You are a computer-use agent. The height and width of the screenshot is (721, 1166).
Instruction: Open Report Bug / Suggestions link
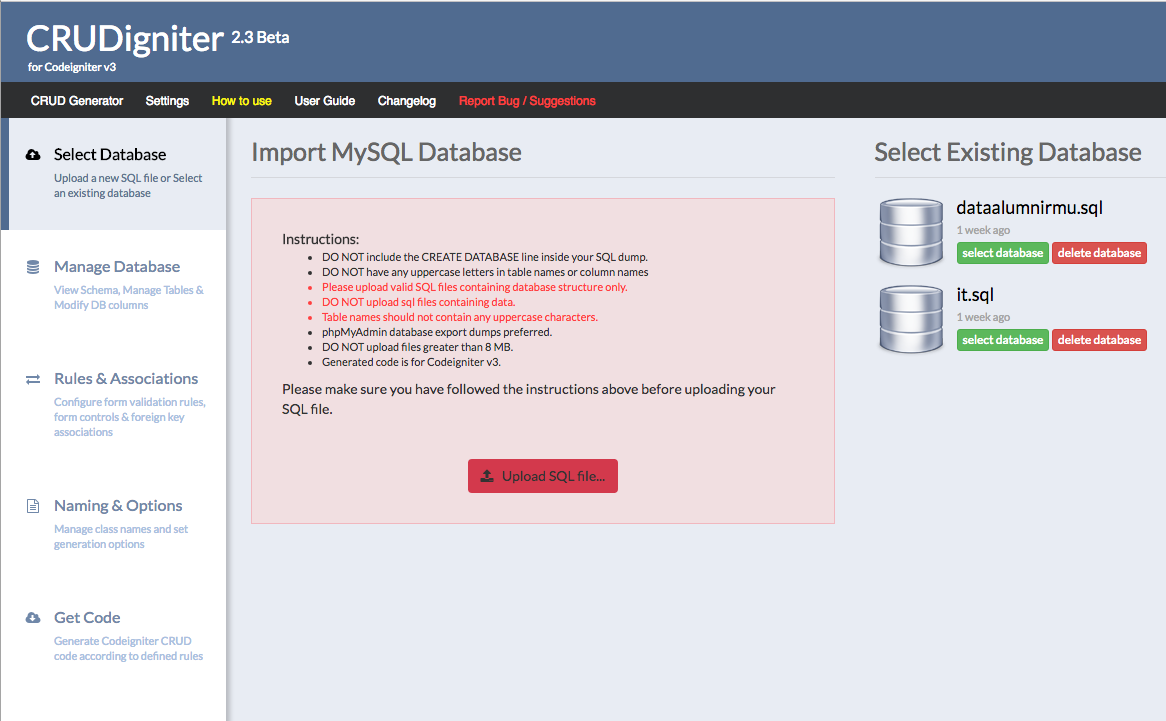527,101
